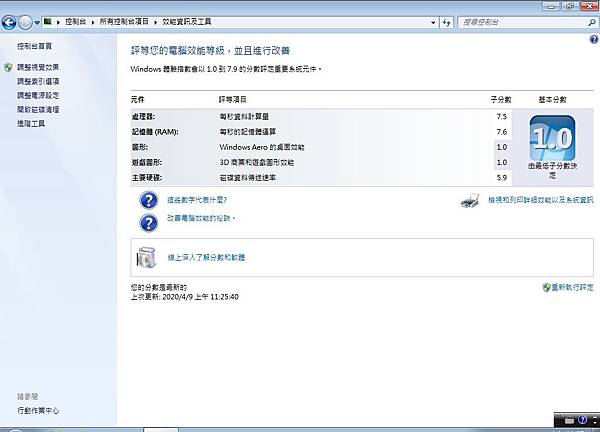This screenshot has height=432, width=600.
Task: Click the magnifier search icon
Action: coord(592,23)
